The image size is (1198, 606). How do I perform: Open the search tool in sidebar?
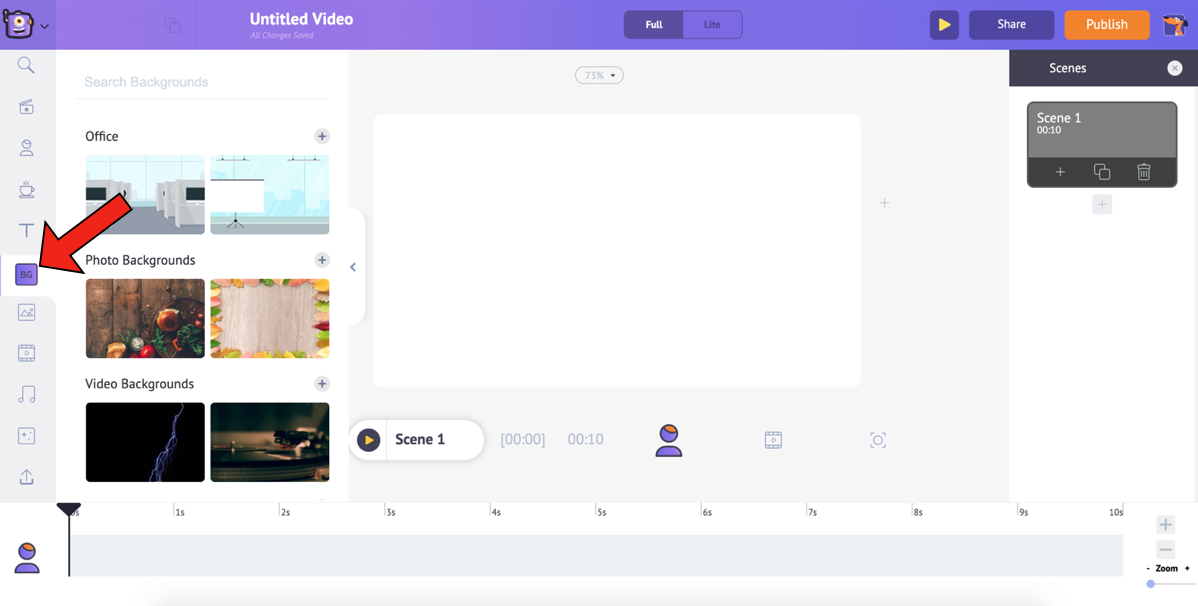coord(26,66)
